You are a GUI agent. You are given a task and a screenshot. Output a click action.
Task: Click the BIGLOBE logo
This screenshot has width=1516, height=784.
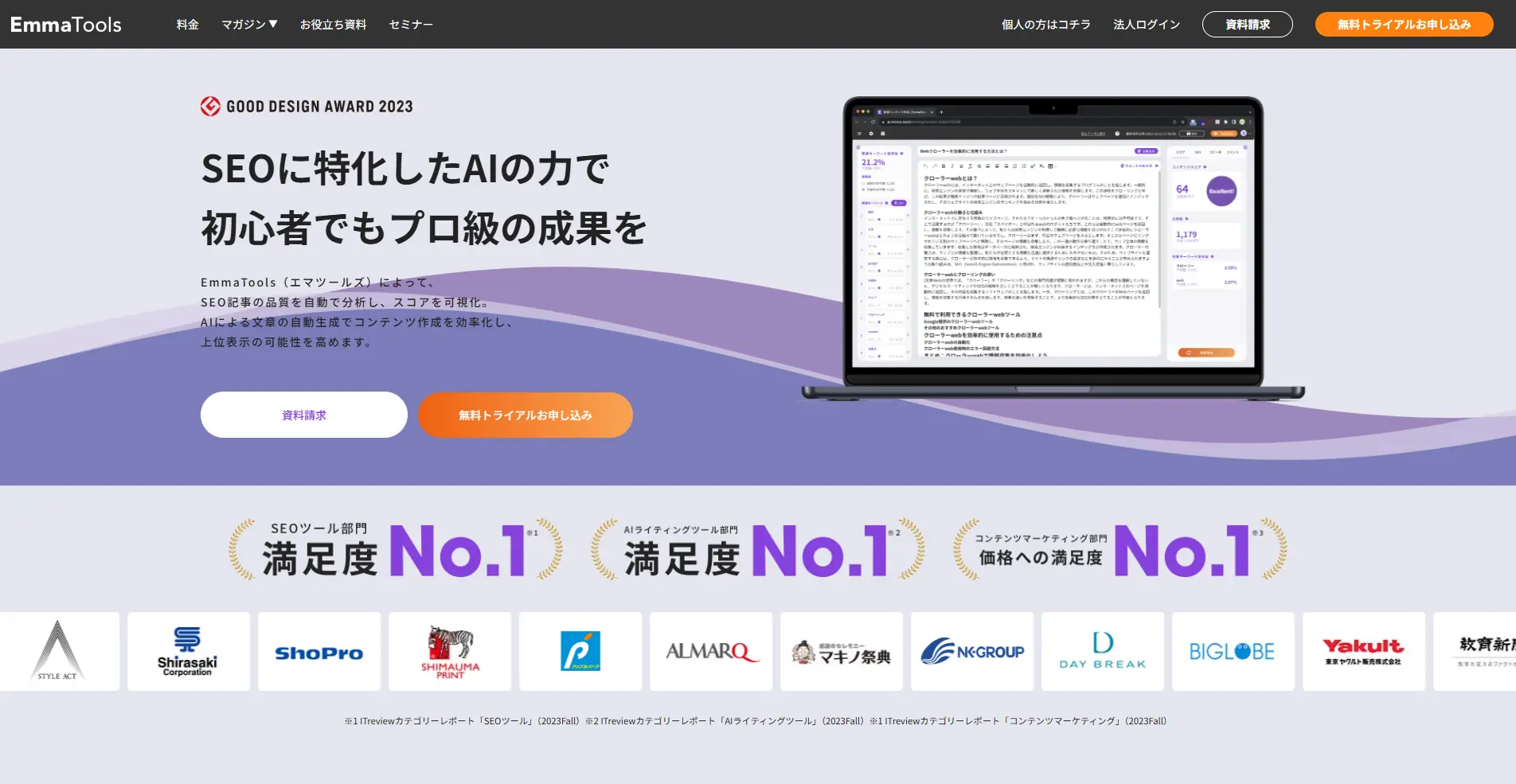(x=1233, y=651)
